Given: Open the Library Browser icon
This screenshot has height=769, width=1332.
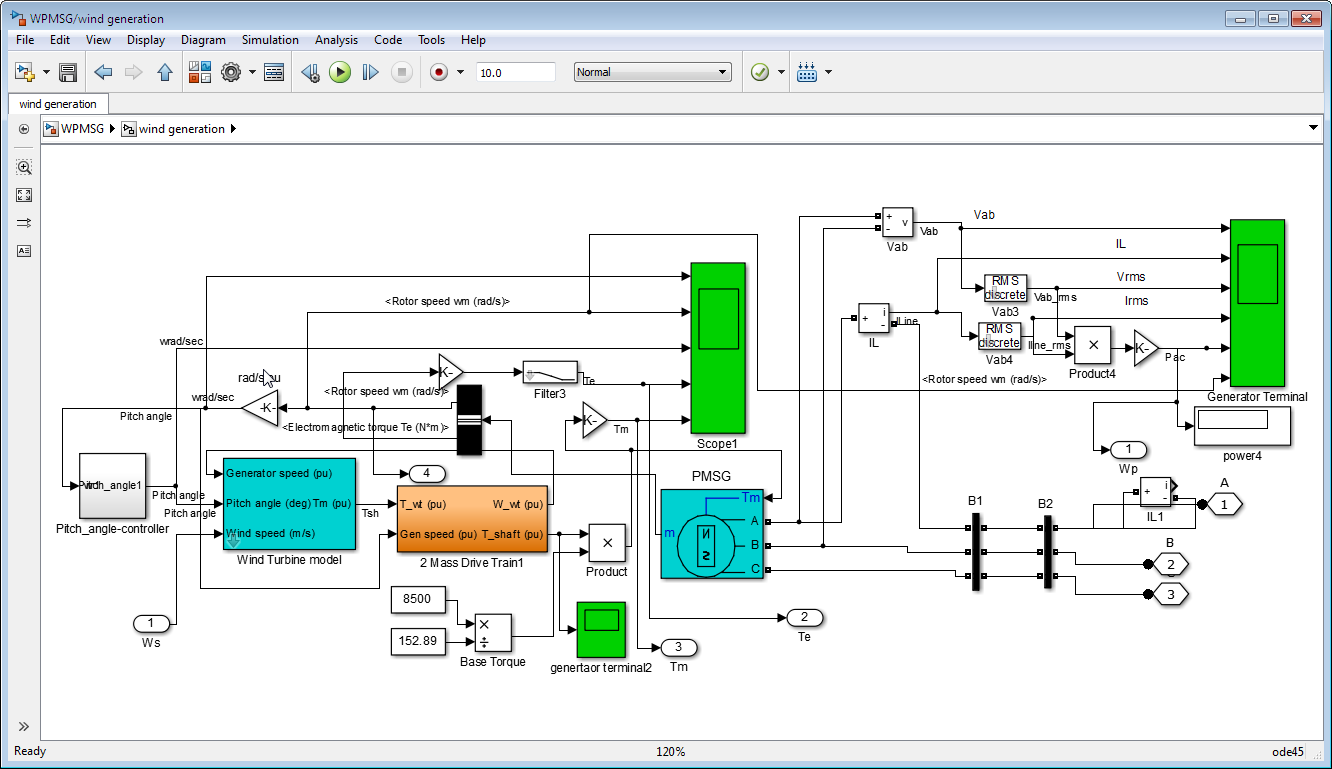Looking at the screenshot, I should (x=199, y=72).
